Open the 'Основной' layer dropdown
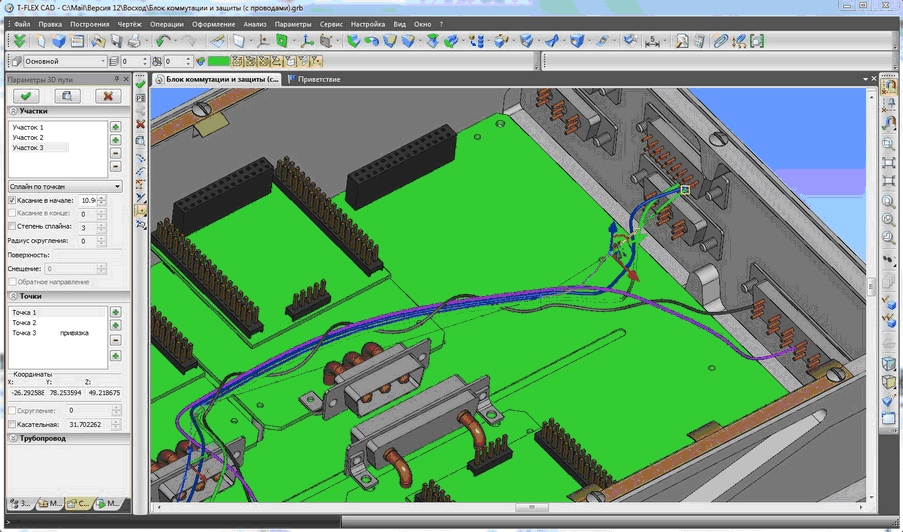 tap(101, 62)
